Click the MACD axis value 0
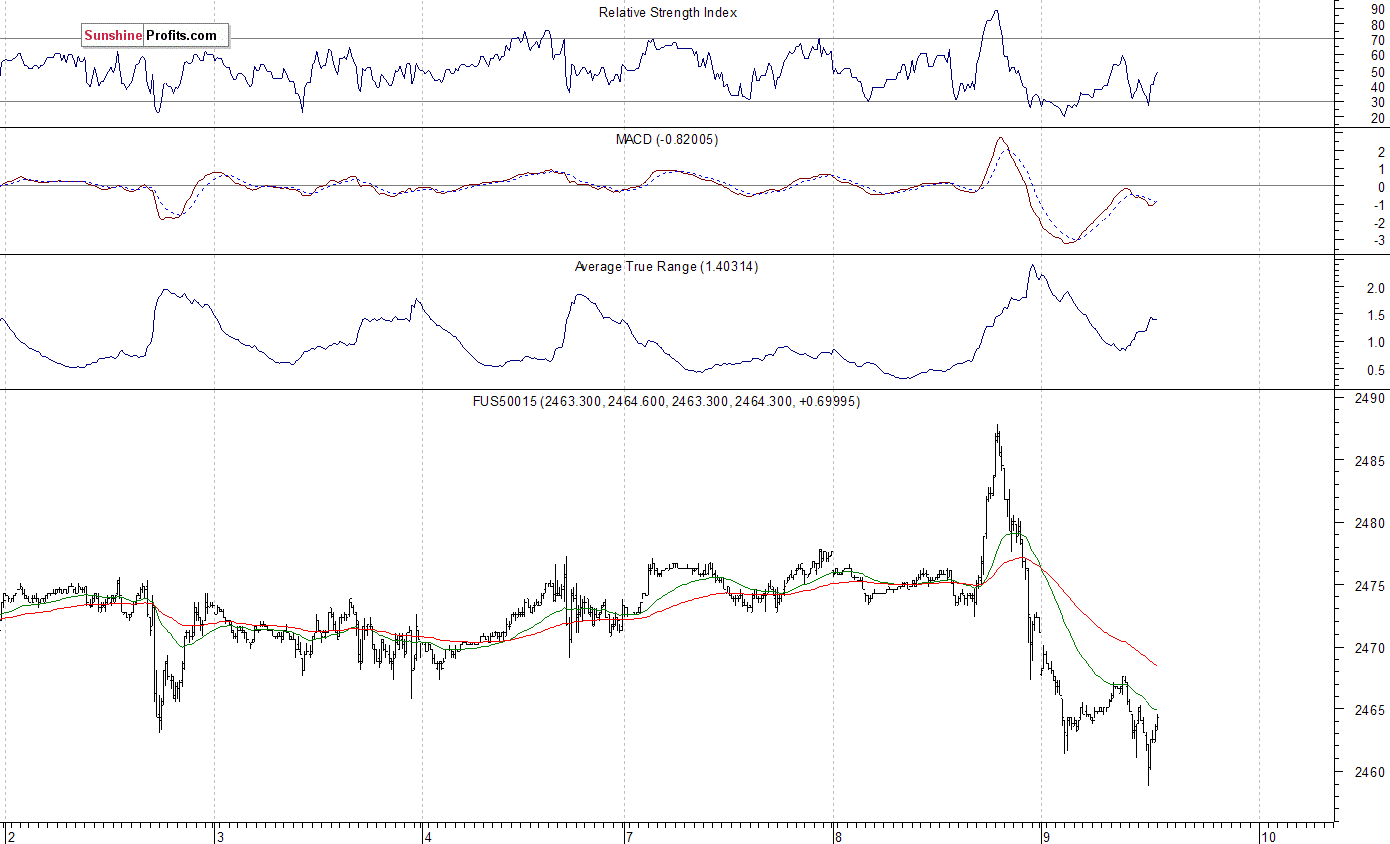This screenshot has width=1390, height=844. click(x=1381, y=187)
